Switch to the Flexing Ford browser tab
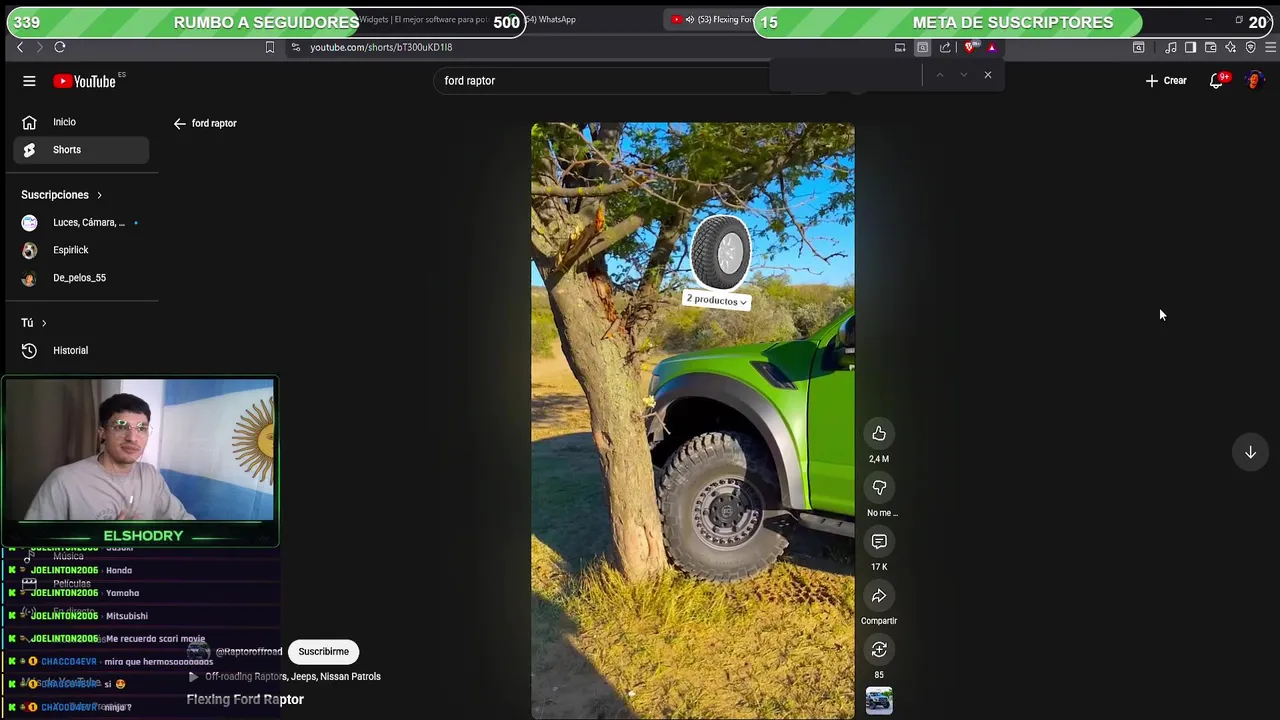 pos(710,19)
